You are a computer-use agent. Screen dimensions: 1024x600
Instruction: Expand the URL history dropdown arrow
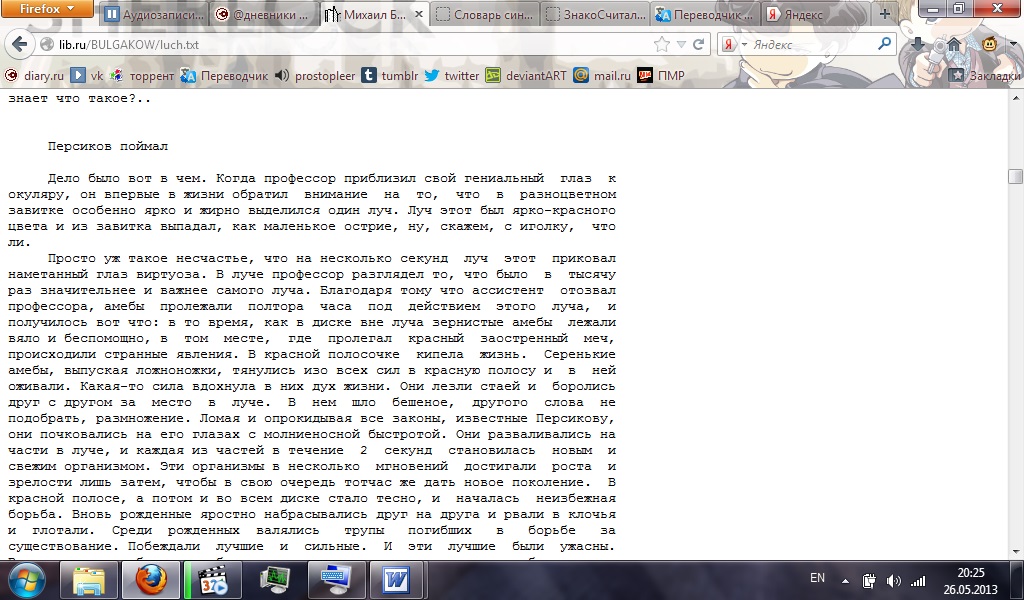point(681,45)
